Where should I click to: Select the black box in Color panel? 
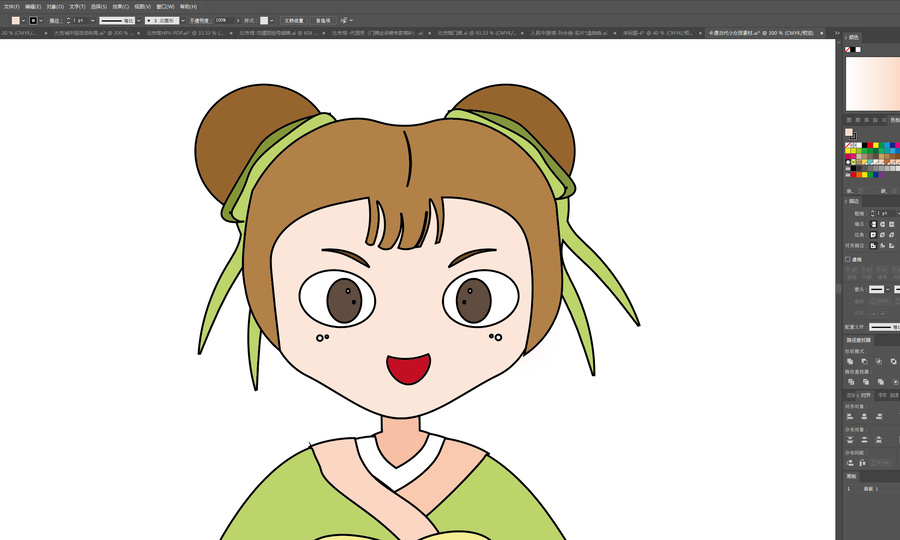tap(853, 49)
